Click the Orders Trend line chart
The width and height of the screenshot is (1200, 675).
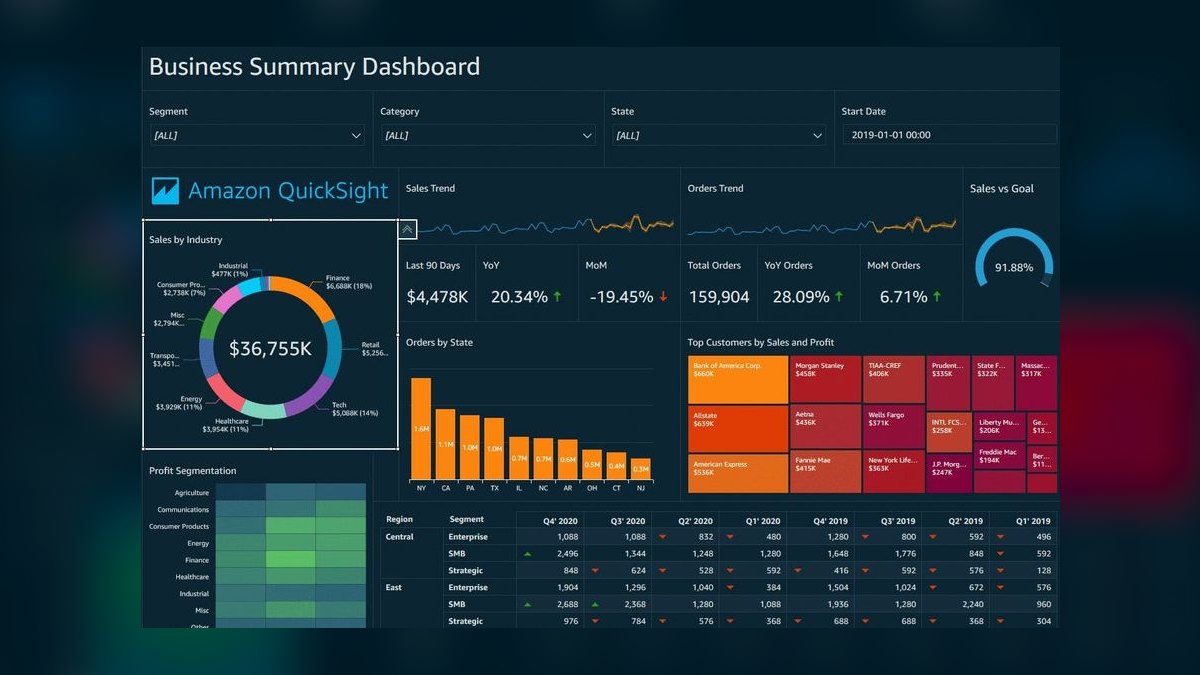coord(821,226)
